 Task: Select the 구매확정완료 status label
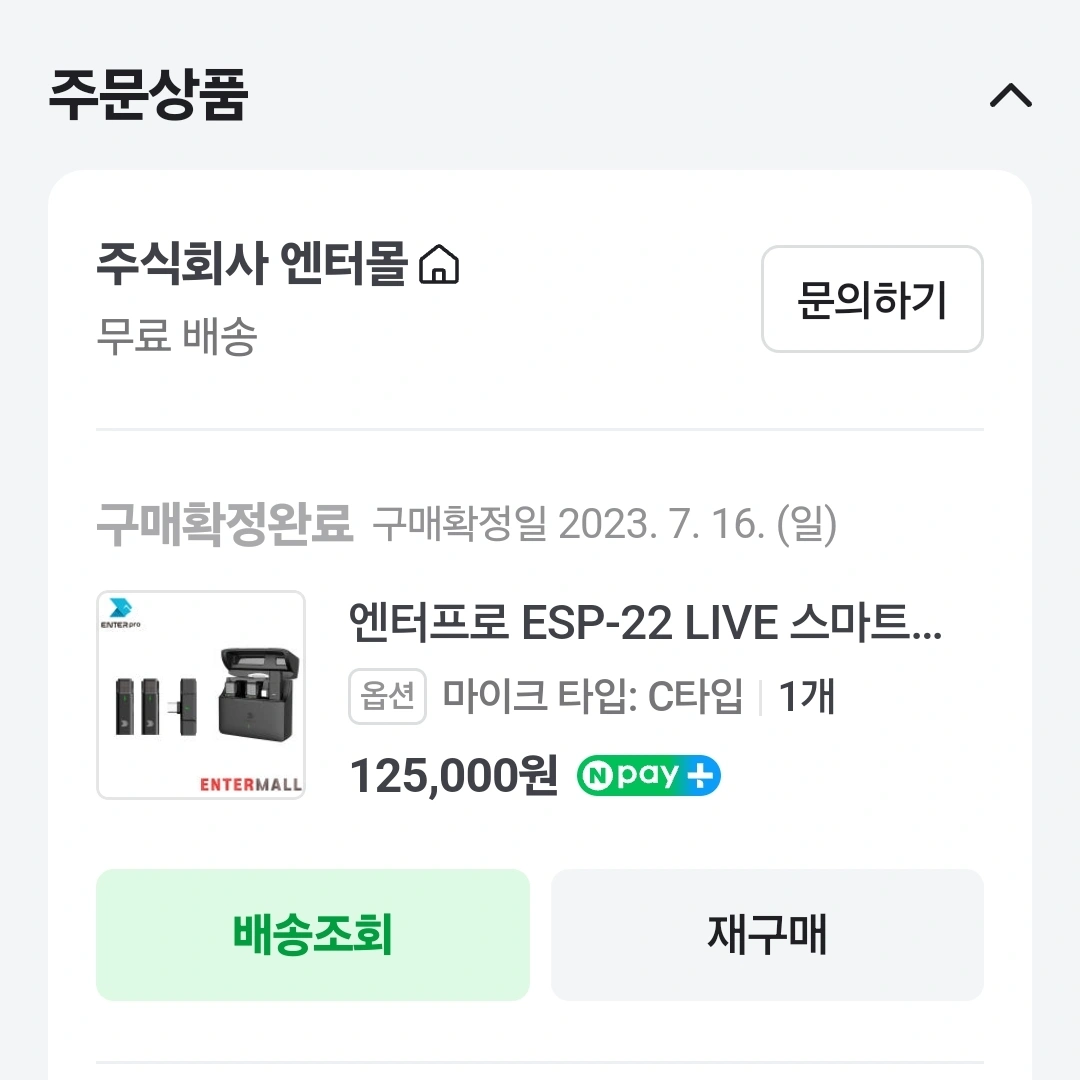[225, 524]
